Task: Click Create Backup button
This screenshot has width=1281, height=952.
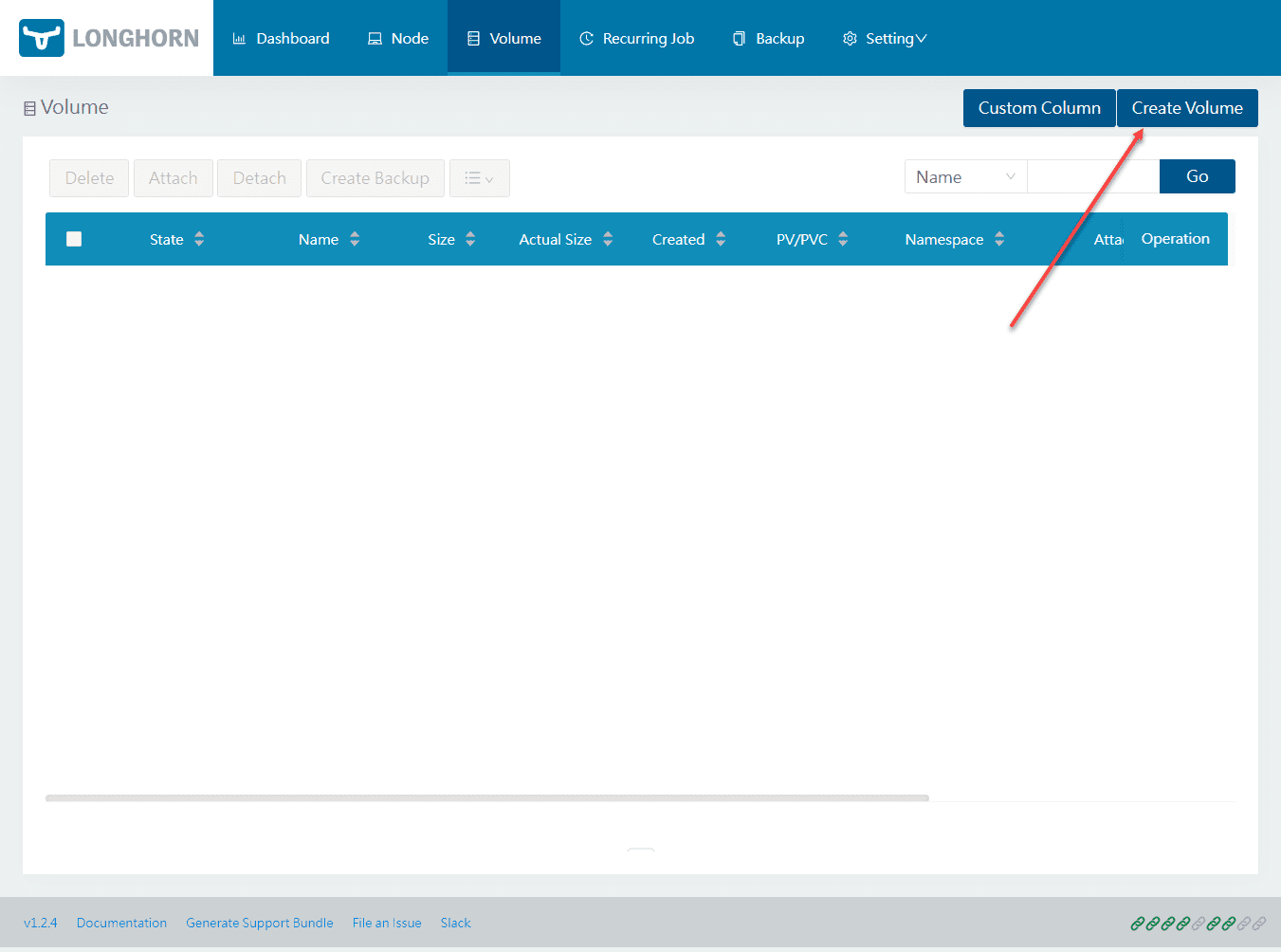Action: coord(375,178)
